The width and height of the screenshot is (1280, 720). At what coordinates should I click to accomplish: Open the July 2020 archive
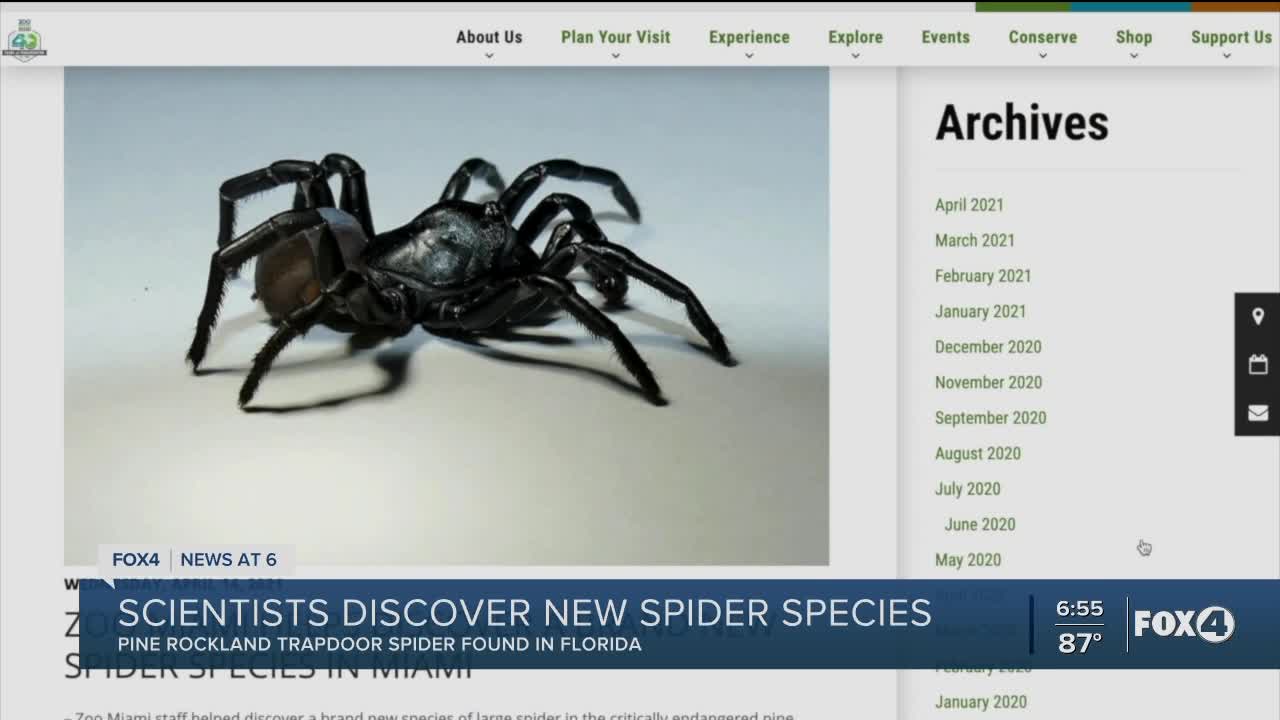pos(967,489)
